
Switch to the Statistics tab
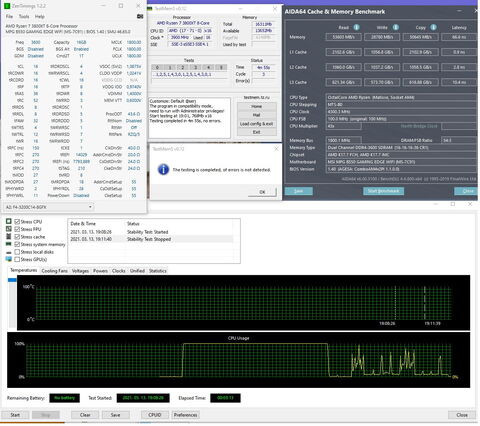(158, 271)
